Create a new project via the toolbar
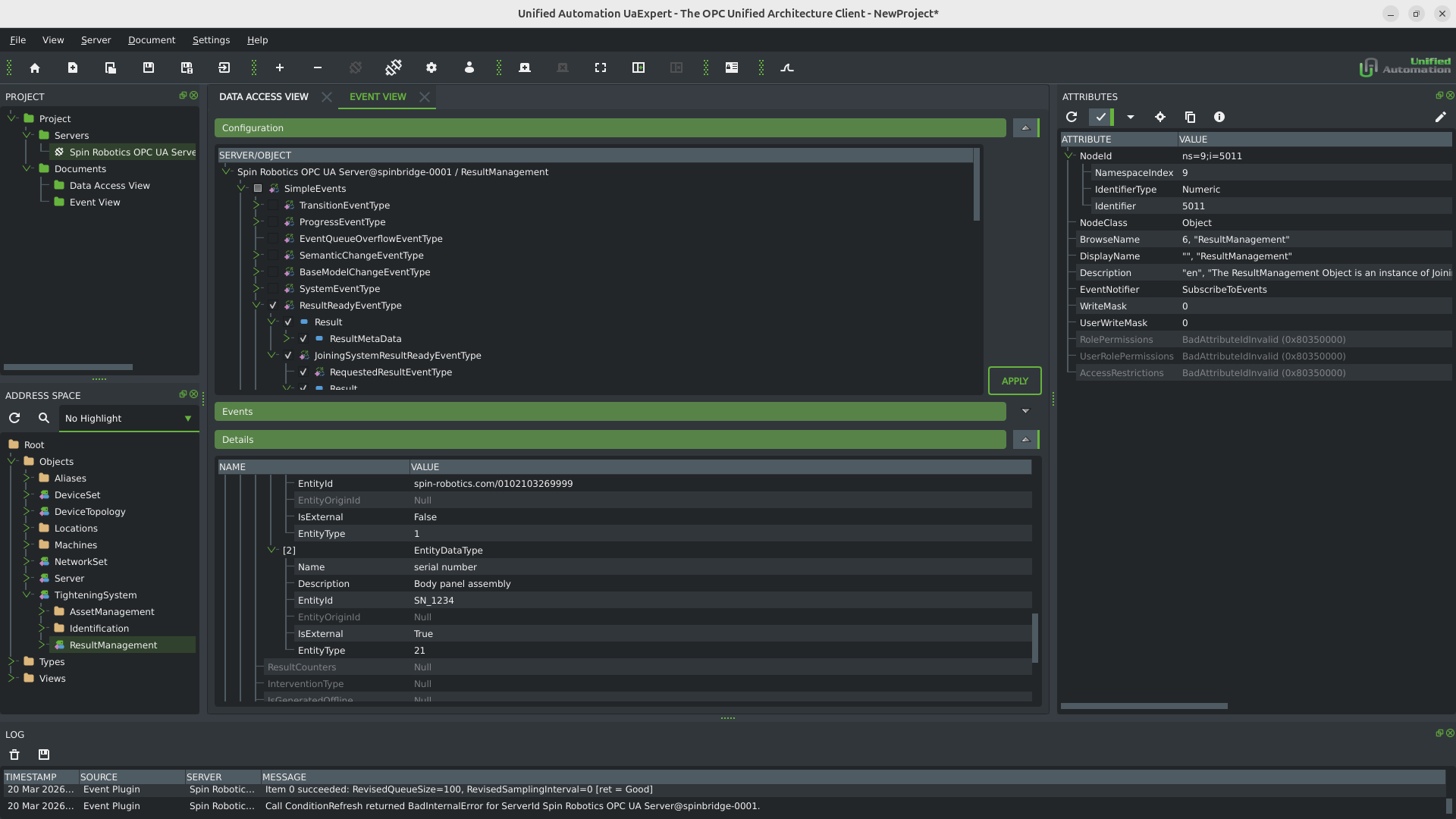This screenshot has width=1456, height=819. click(x=73, y=68)
